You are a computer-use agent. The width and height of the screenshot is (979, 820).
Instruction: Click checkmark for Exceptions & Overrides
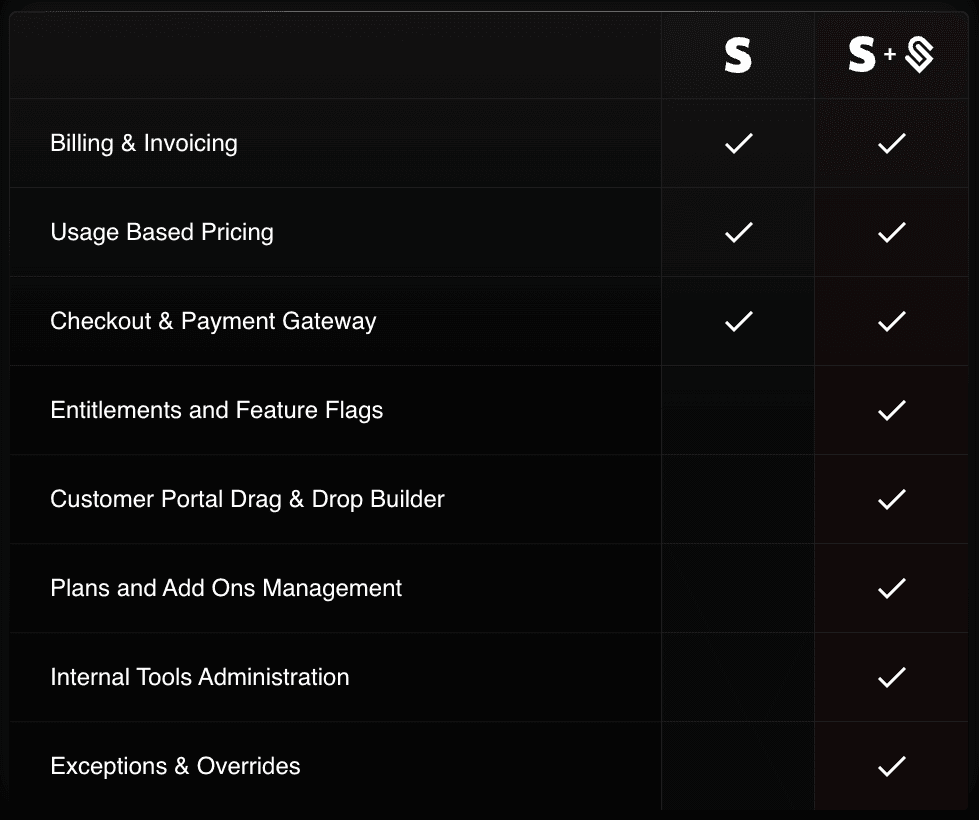(x=891, y=766)
